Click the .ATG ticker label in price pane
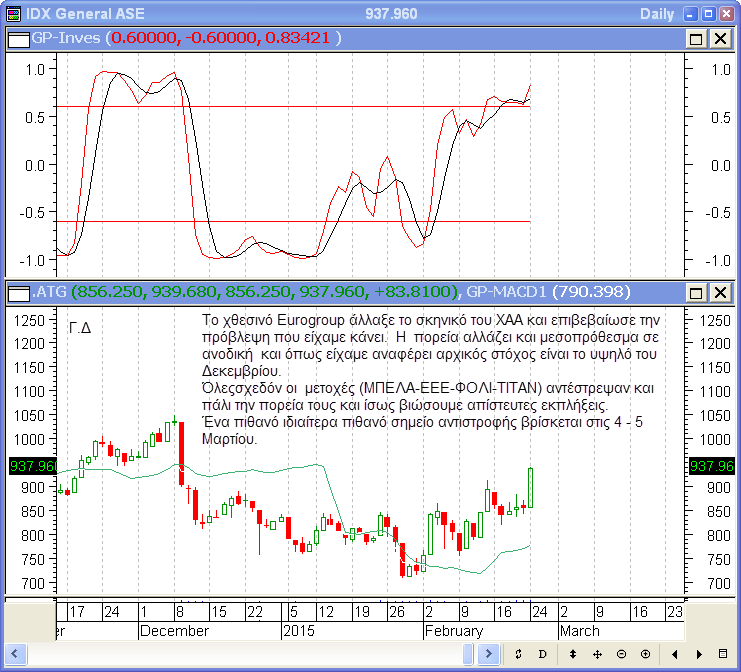Viewport: 741px width, 672px height. tap(49, 292)
